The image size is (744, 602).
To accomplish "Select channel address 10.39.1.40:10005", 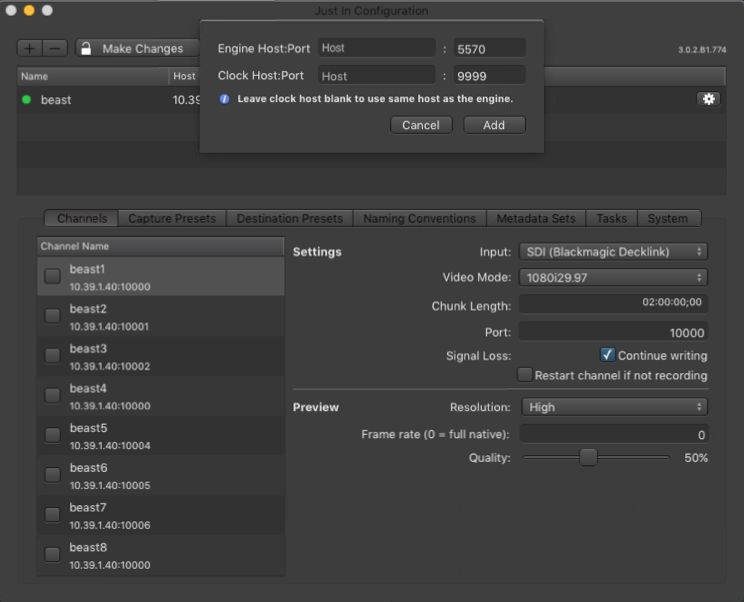I will tap(110, 485).
